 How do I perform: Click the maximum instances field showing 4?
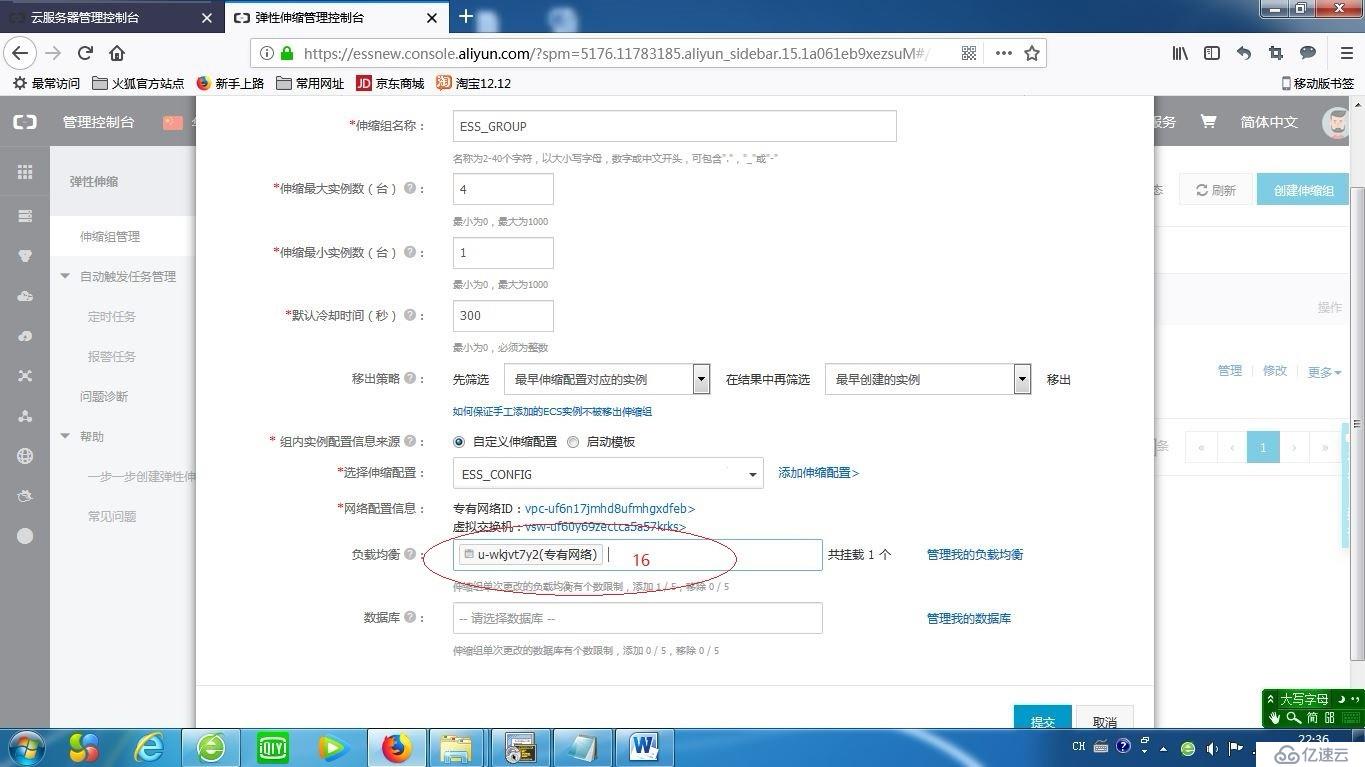tap(503, 189)
